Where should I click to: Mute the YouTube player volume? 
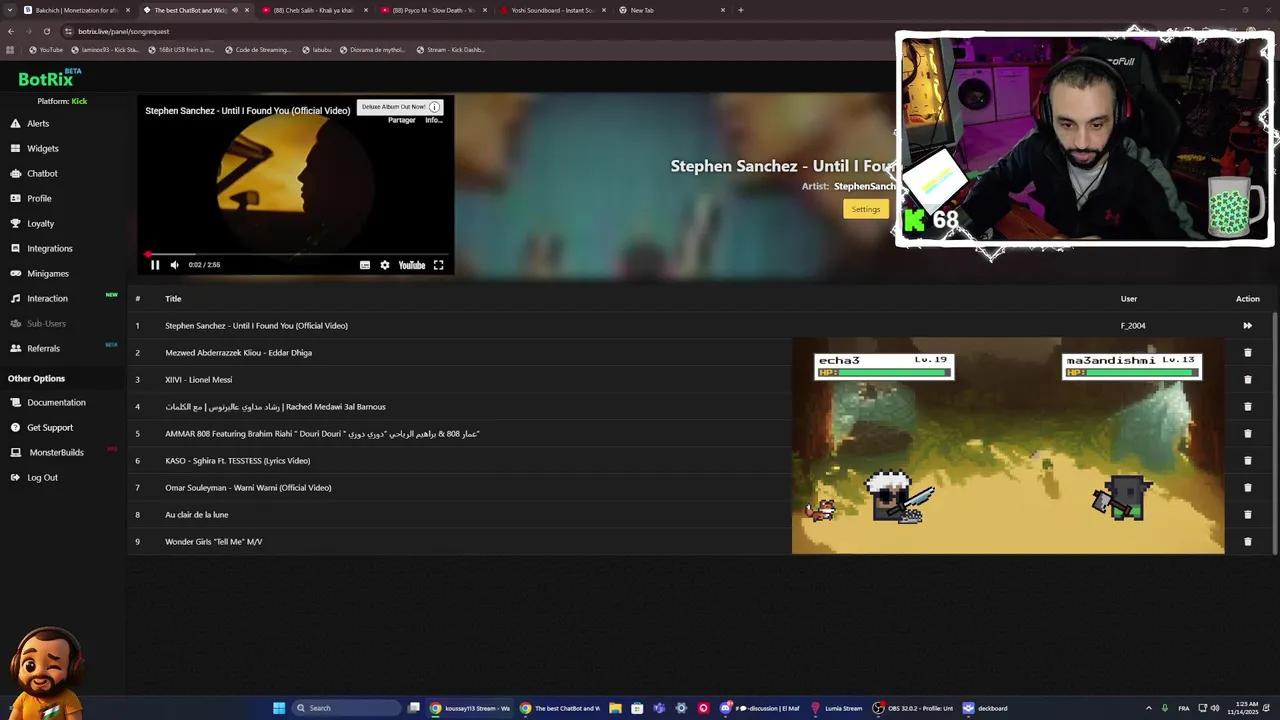174,265
